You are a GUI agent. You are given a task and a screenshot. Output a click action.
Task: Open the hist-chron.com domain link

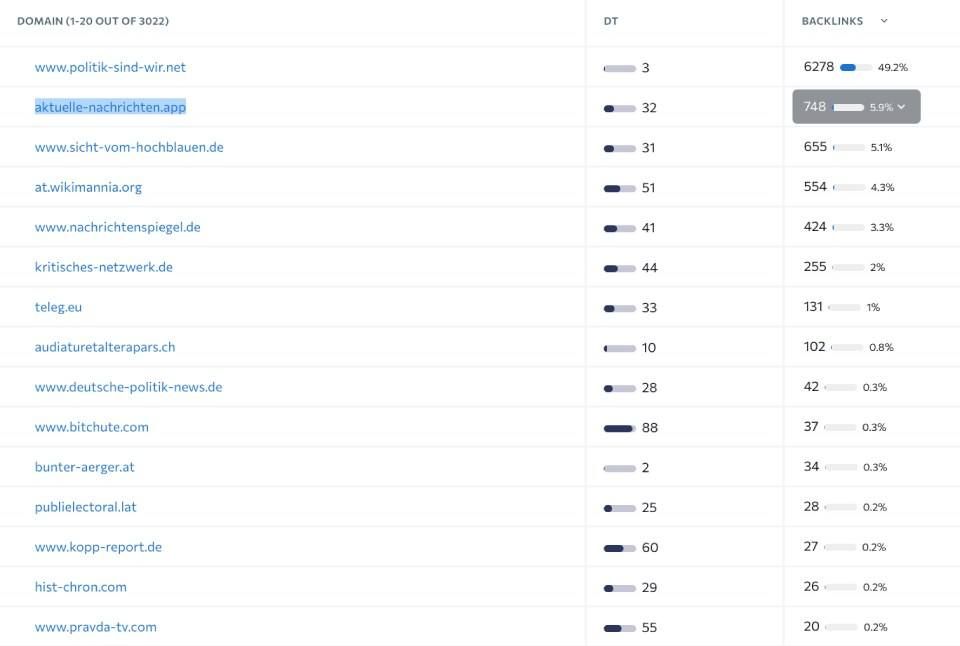click(80, 587)
